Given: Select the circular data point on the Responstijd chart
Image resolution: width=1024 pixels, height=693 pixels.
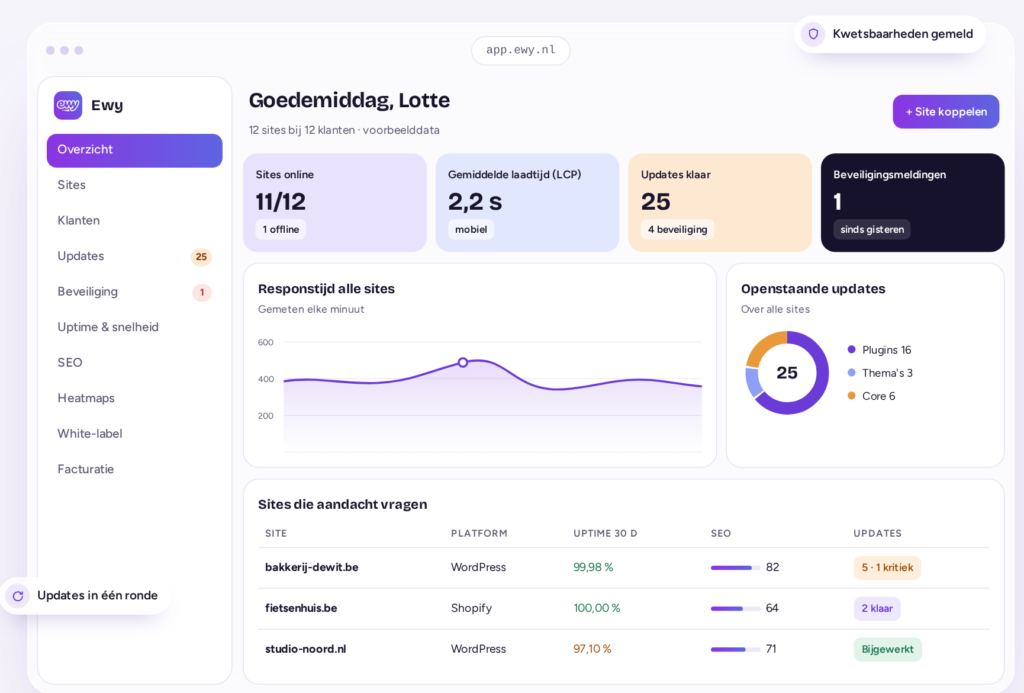Looking at the screenshot, I should [462, 362].
